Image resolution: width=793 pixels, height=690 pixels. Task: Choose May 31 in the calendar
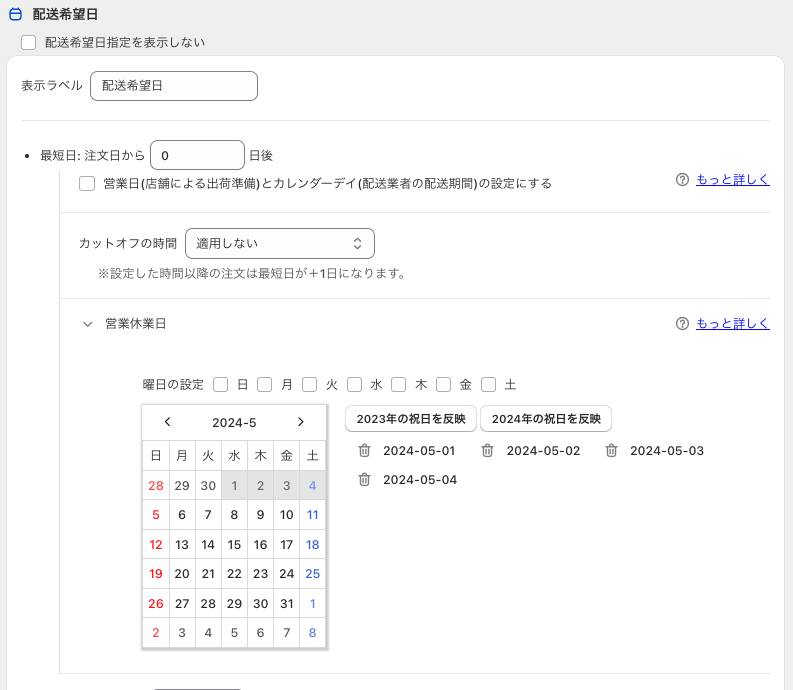tap(287, 603)
